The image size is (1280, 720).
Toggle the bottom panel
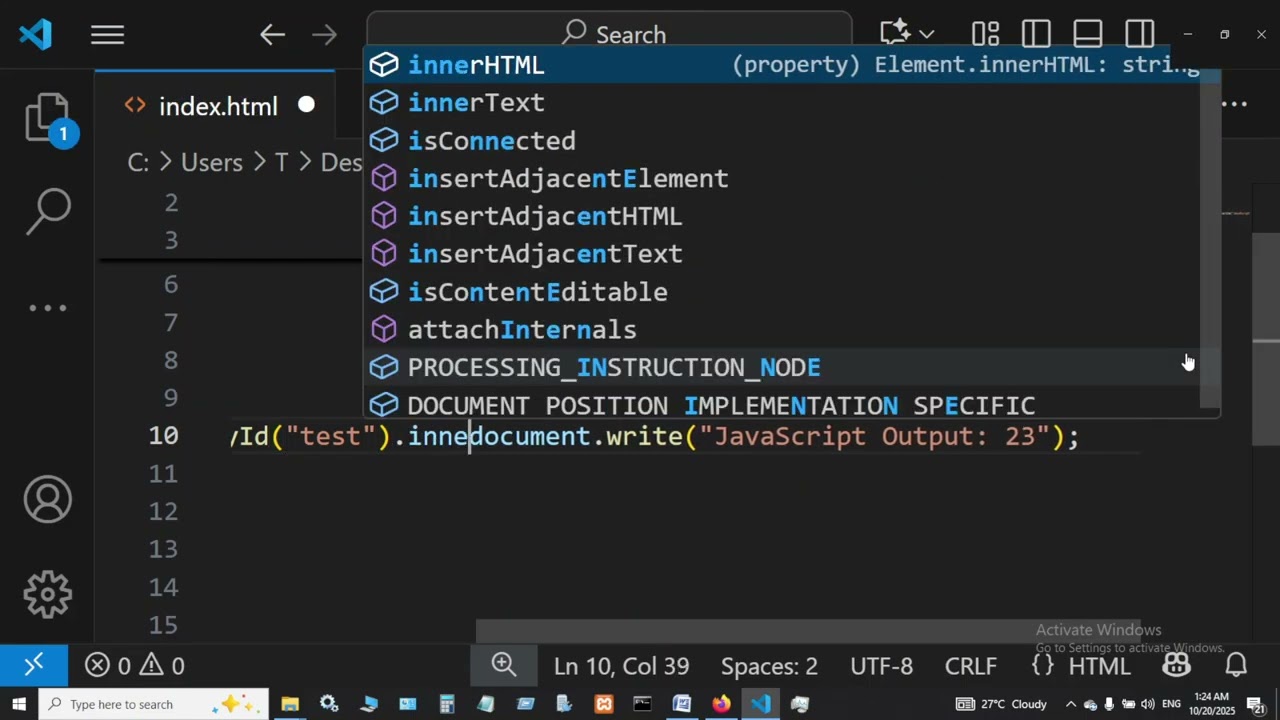(x=1088, y=35)
